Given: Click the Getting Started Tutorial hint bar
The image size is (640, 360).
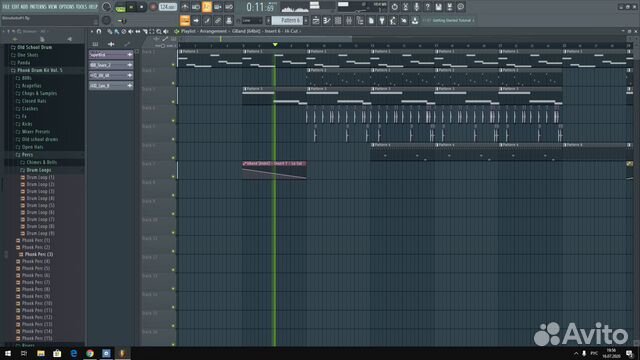Looking at the screenshot, I should 449,20.
